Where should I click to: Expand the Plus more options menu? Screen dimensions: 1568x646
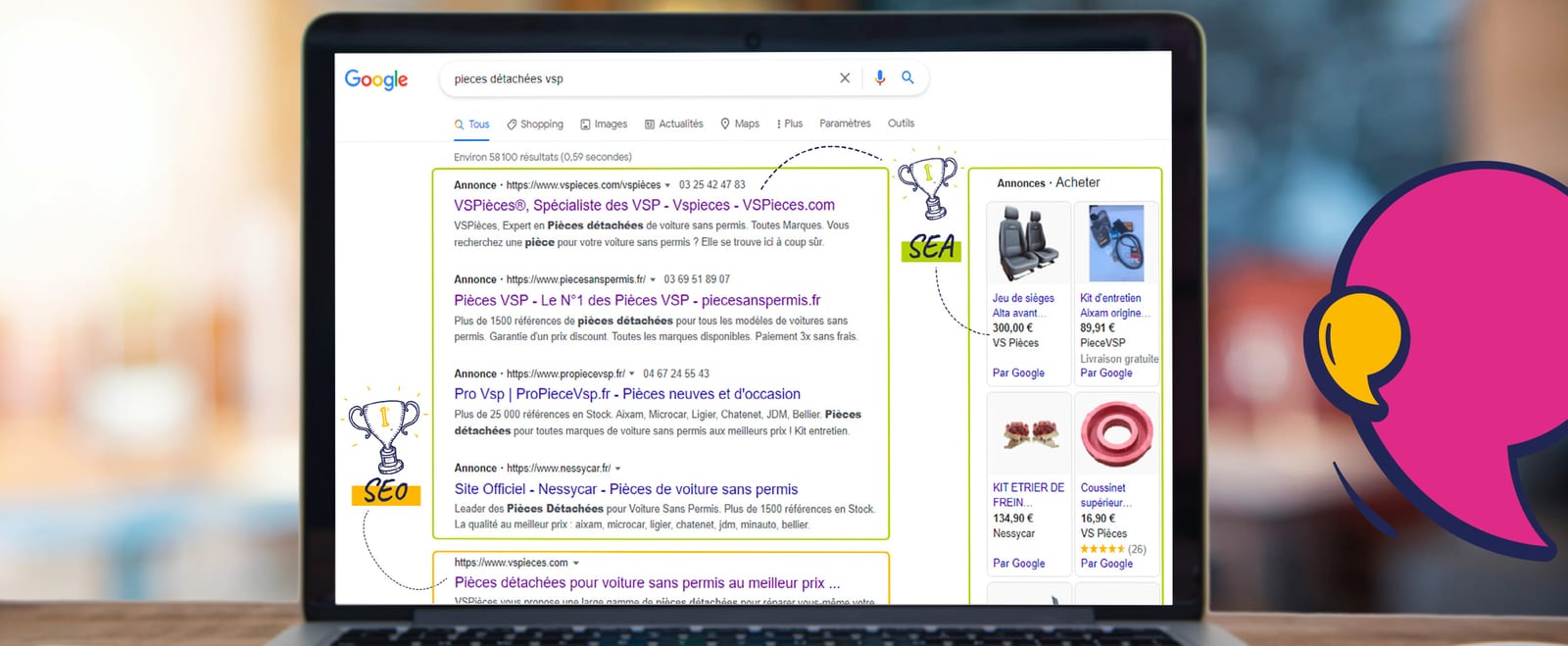point(790,124)
